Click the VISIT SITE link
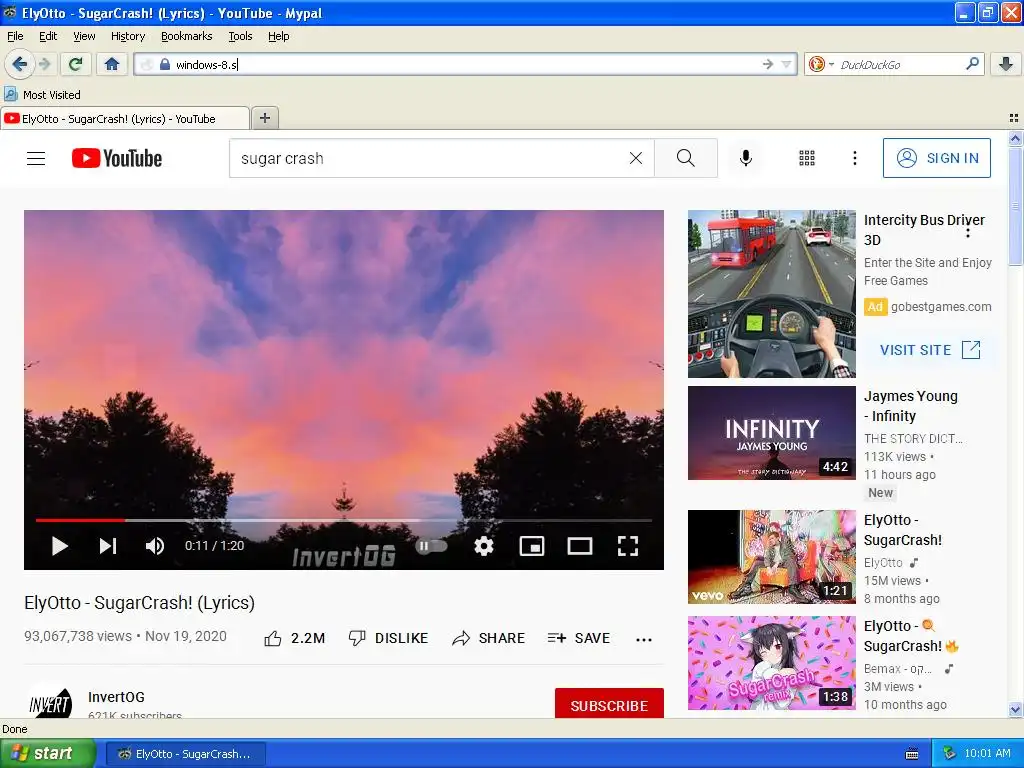Image resolution: width=1024 pixels, height=768 pixels. tap(930, 350)
